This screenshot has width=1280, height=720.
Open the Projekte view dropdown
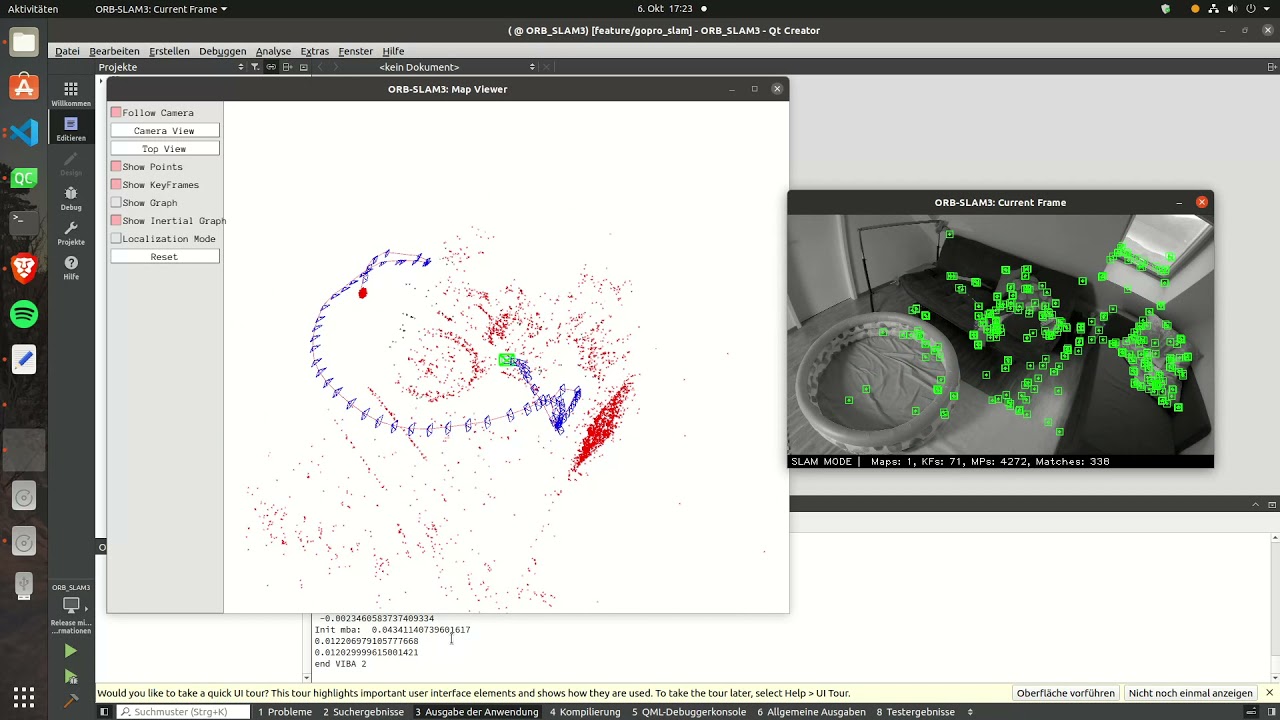click(x=171, y=67)
